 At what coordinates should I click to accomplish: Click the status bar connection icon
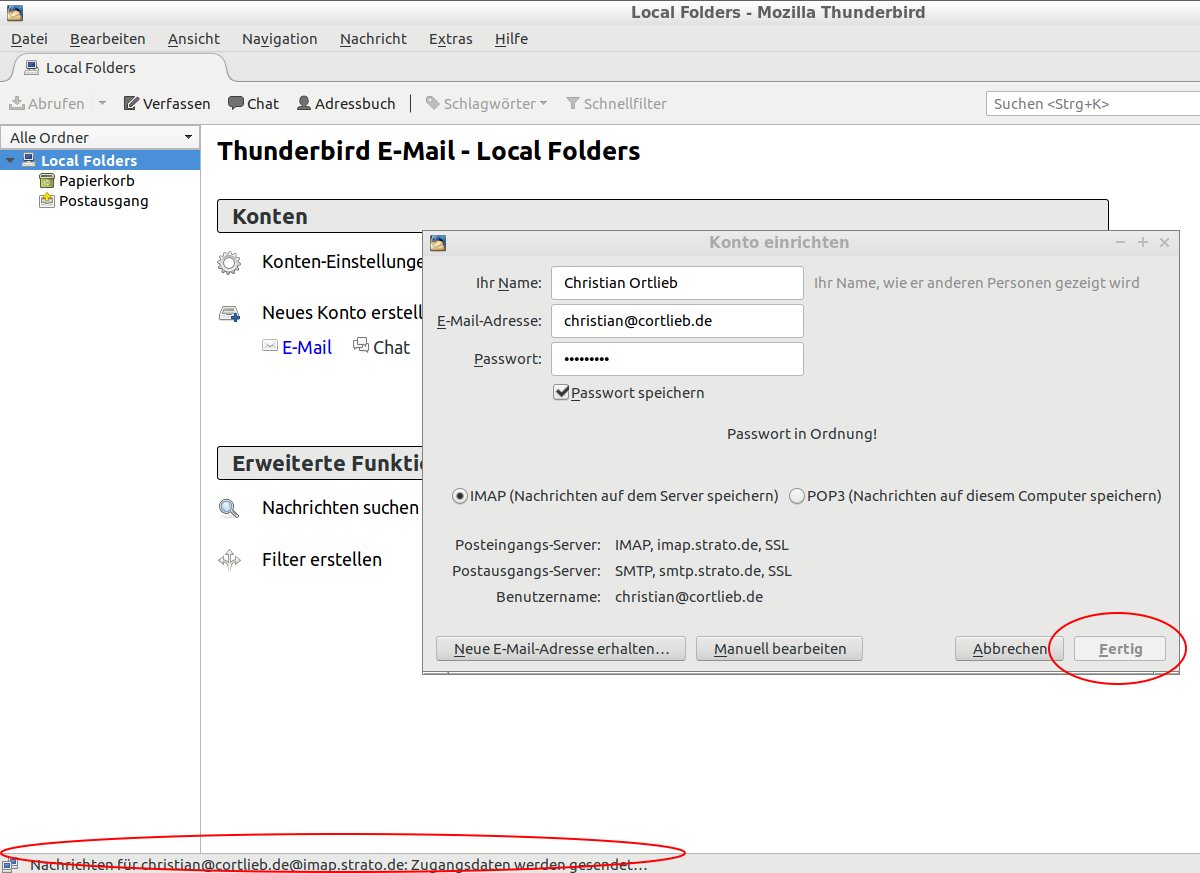click(x=10, y=865)
